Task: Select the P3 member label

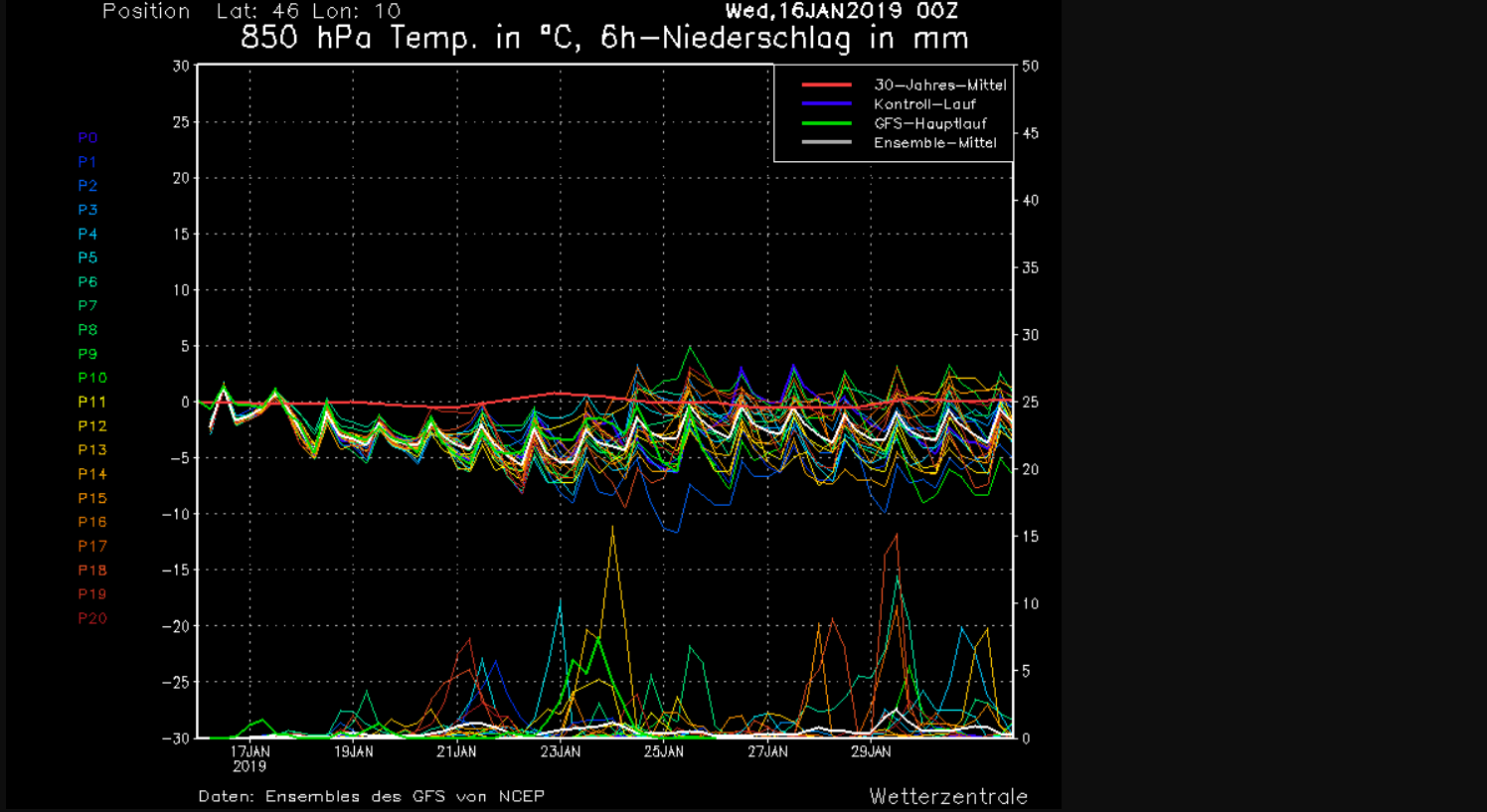Action: (87, 210)
